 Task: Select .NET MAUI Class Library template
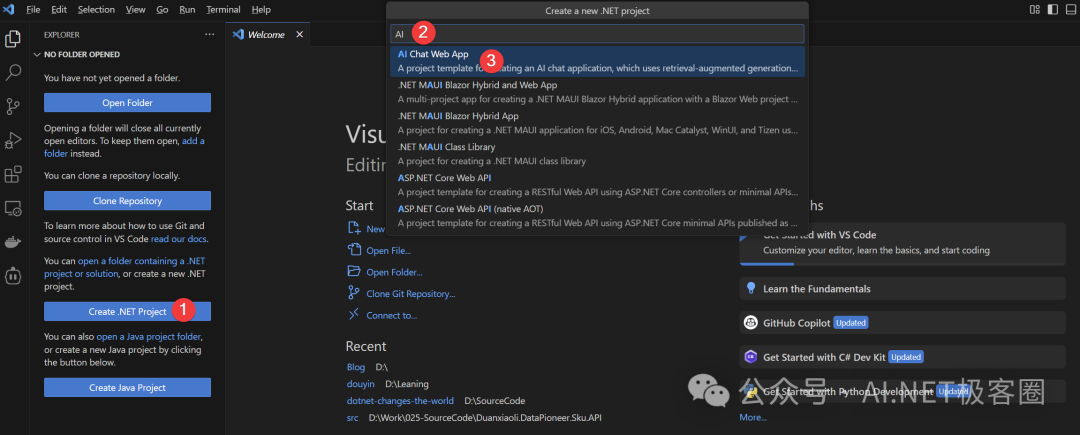pyautogui.click(x=597, y=154)
